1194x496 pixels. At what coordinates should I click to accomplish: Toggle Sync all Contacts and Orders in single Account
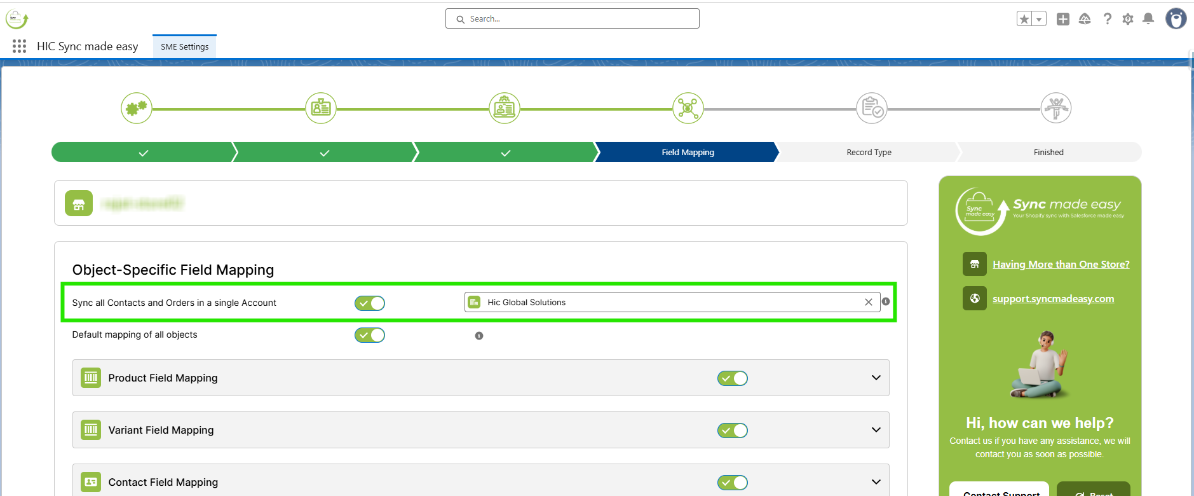click(x=369, y=302)
